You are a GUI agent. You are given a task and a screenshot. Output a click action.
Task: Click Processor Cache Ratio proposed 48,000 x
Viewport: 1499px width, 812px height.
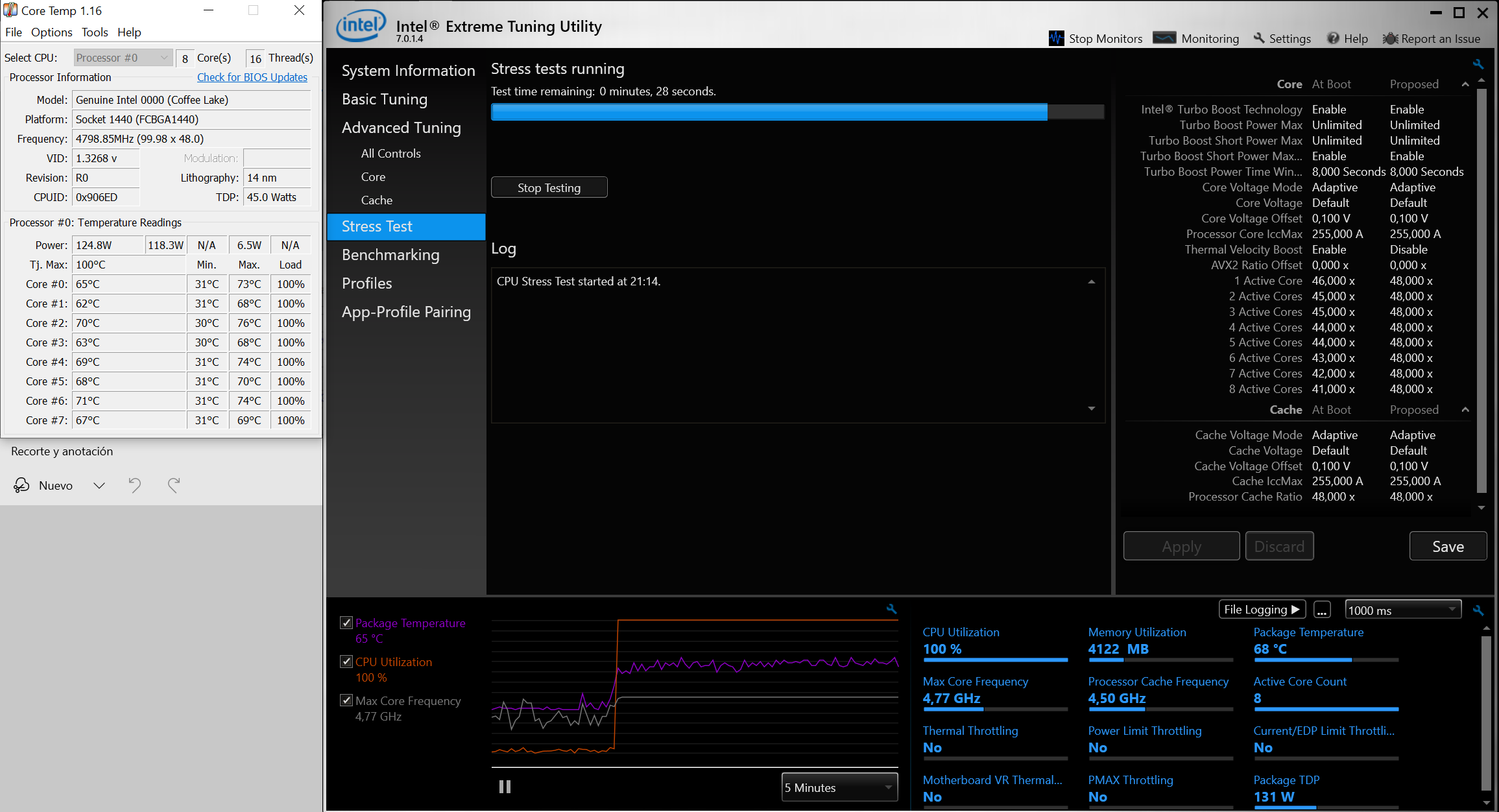(x=1411, y=497)
